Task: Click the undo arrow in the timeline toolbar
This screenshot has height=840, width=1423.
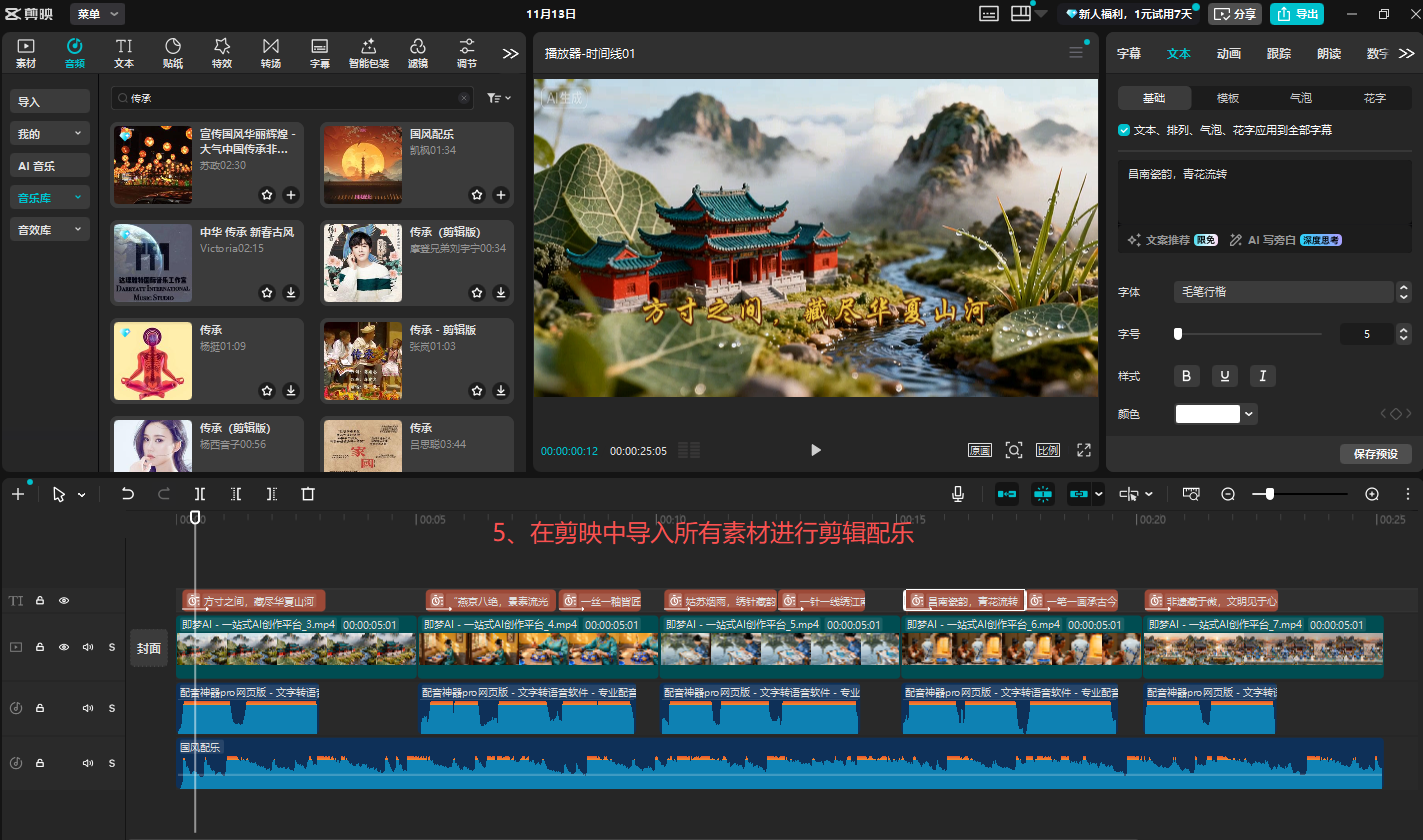Action: pyautogui.click(x=129, y=493)
